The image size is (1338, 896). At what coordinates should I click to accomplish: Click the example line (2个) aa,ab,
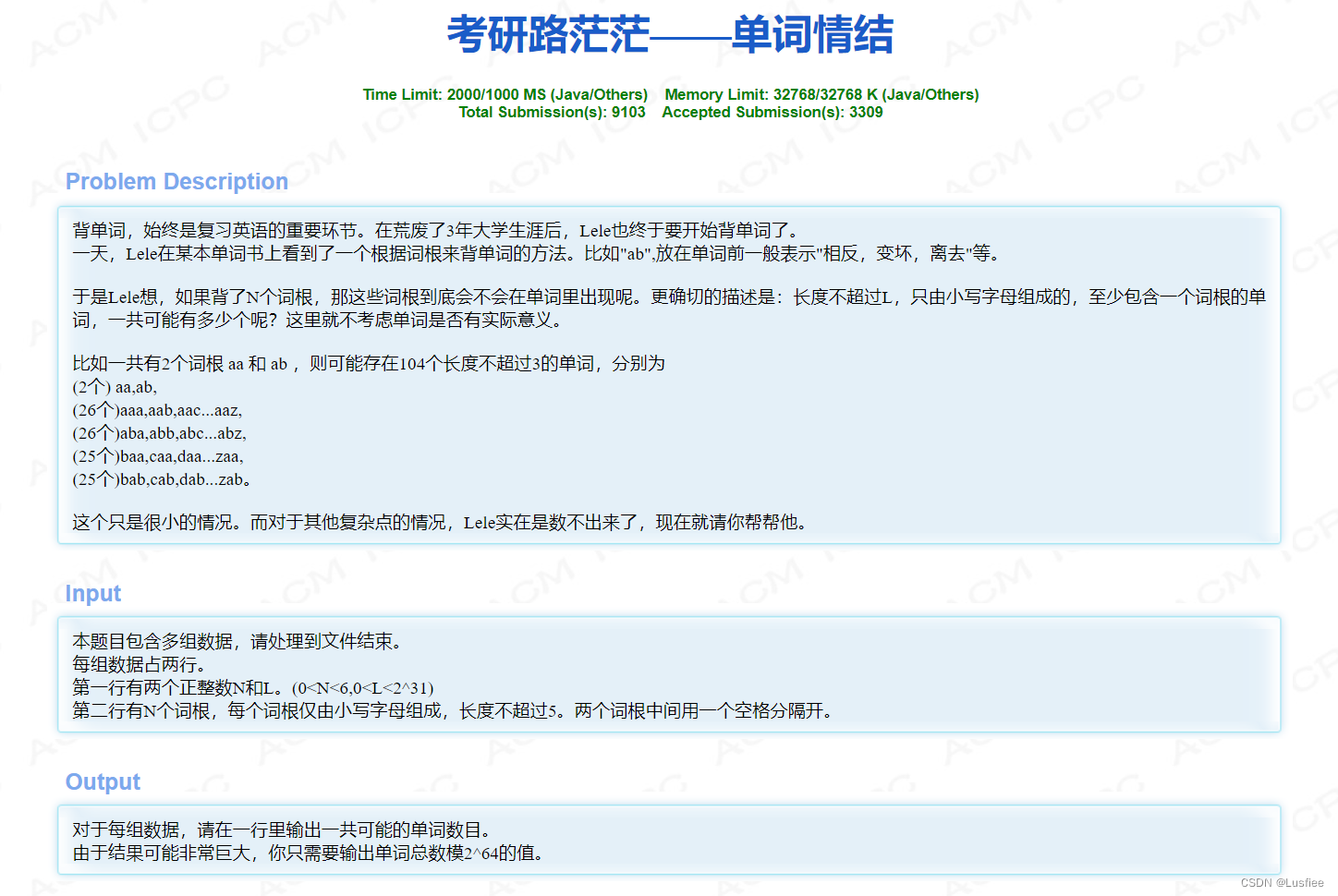115,387
